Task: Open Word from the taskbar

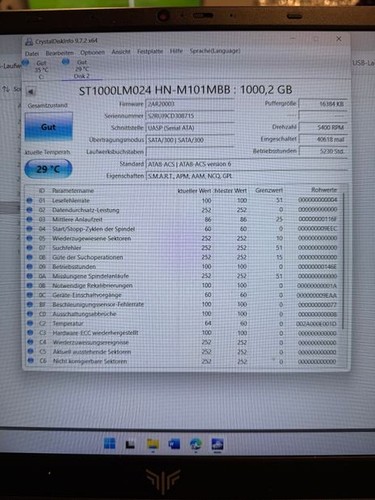Action: tap(174, 444)
